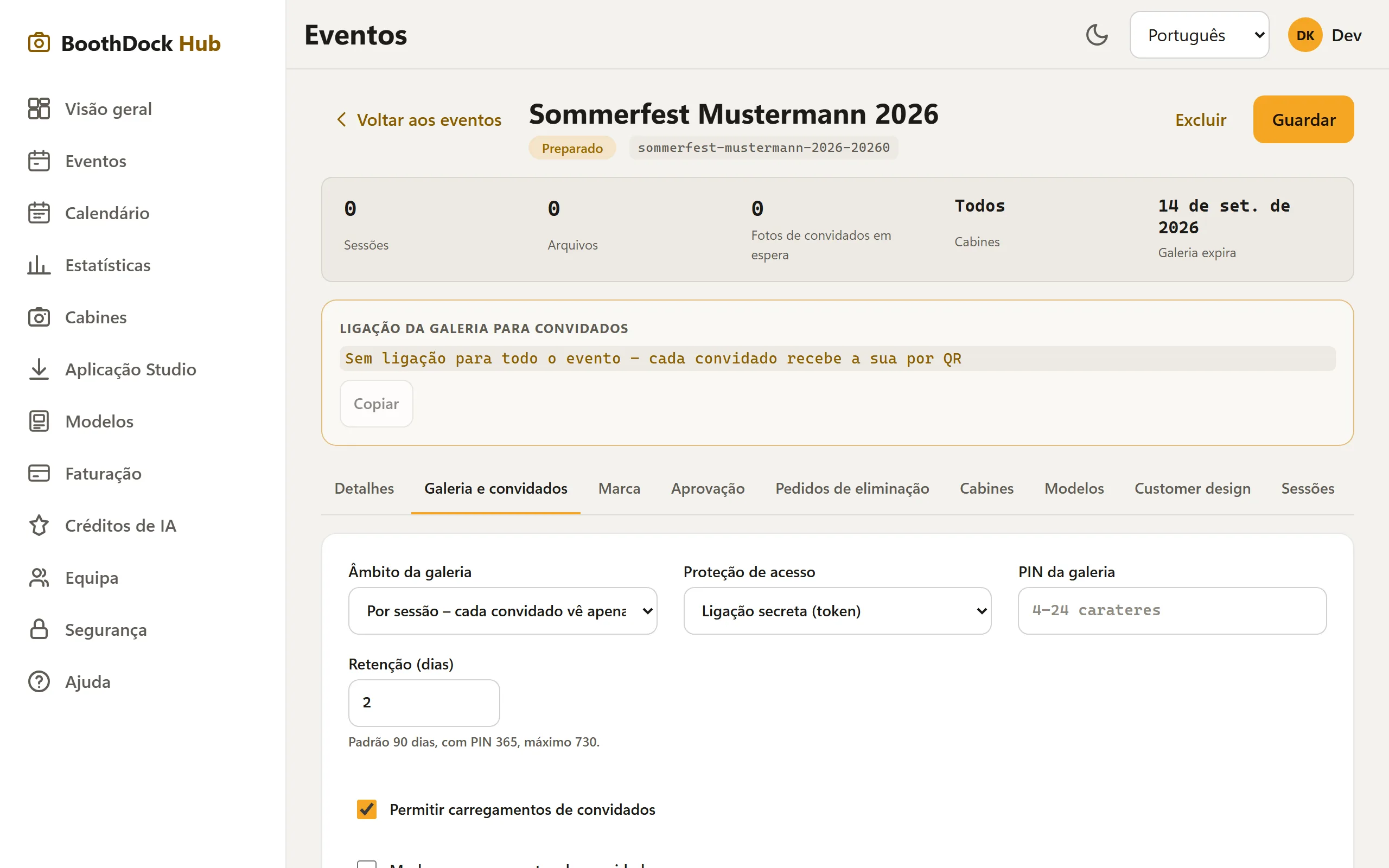The image size is (1389, 868).
Task: Open the Ajuda question mark icon
Action: (x=39, y=681)
